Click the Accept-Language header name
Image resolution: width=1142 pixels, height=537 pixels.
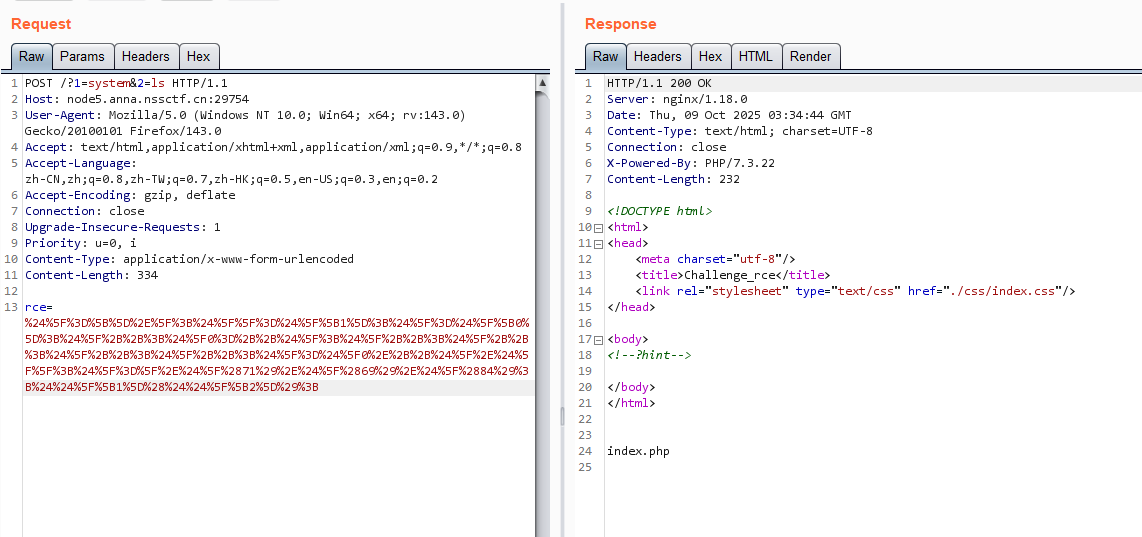click(79, 163)
